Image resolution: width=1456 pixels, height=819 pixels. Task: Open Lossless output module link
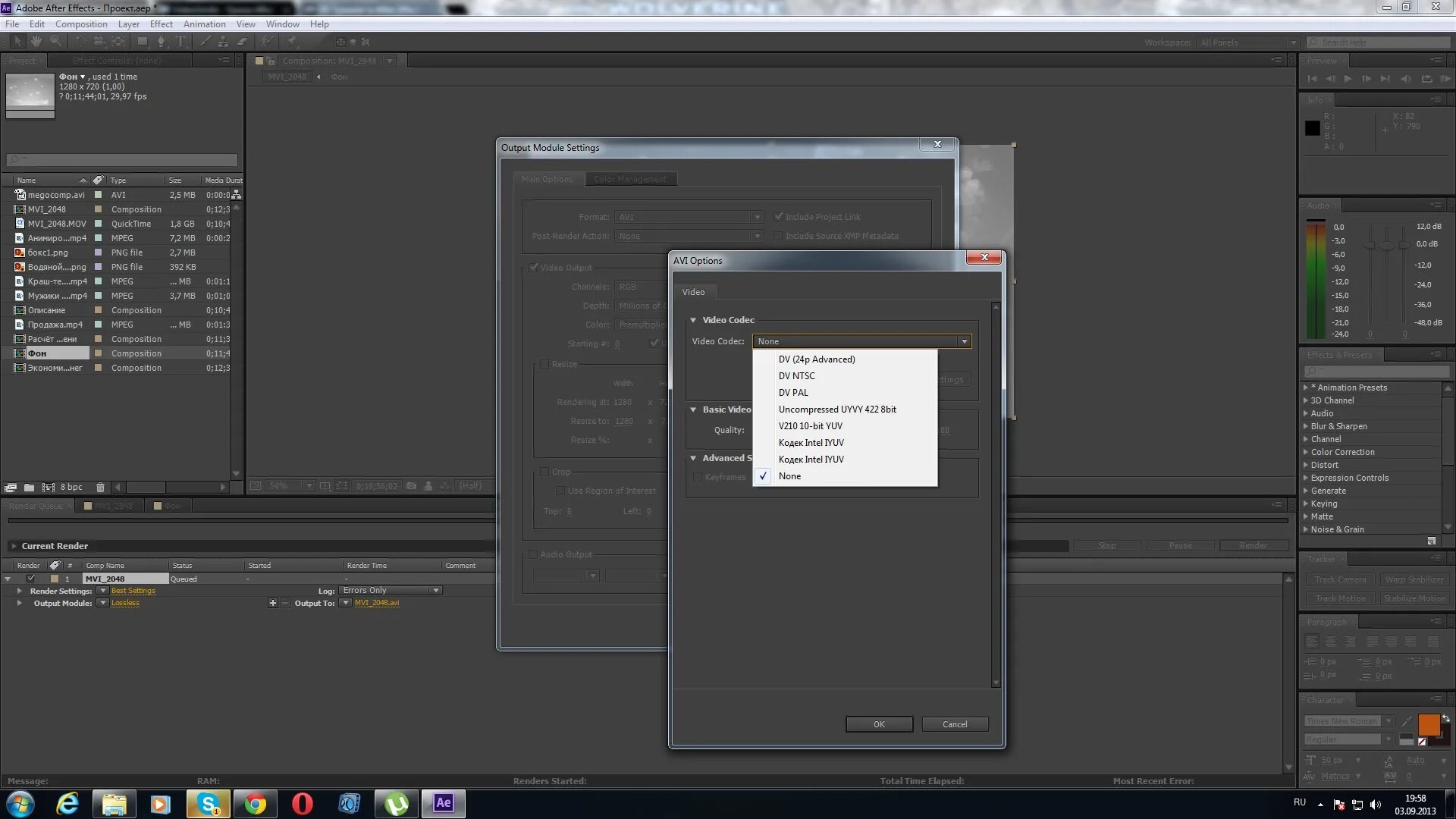(125, 603)
